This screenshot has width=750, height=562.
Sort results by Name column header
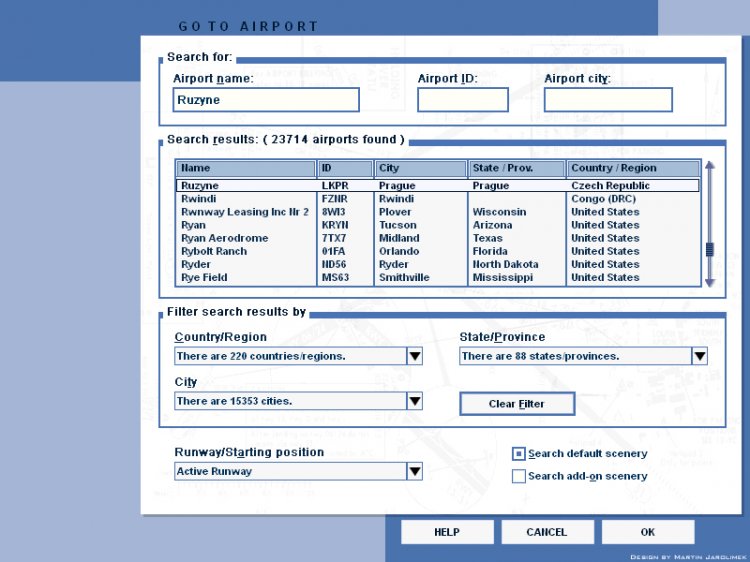pos(246,168)
